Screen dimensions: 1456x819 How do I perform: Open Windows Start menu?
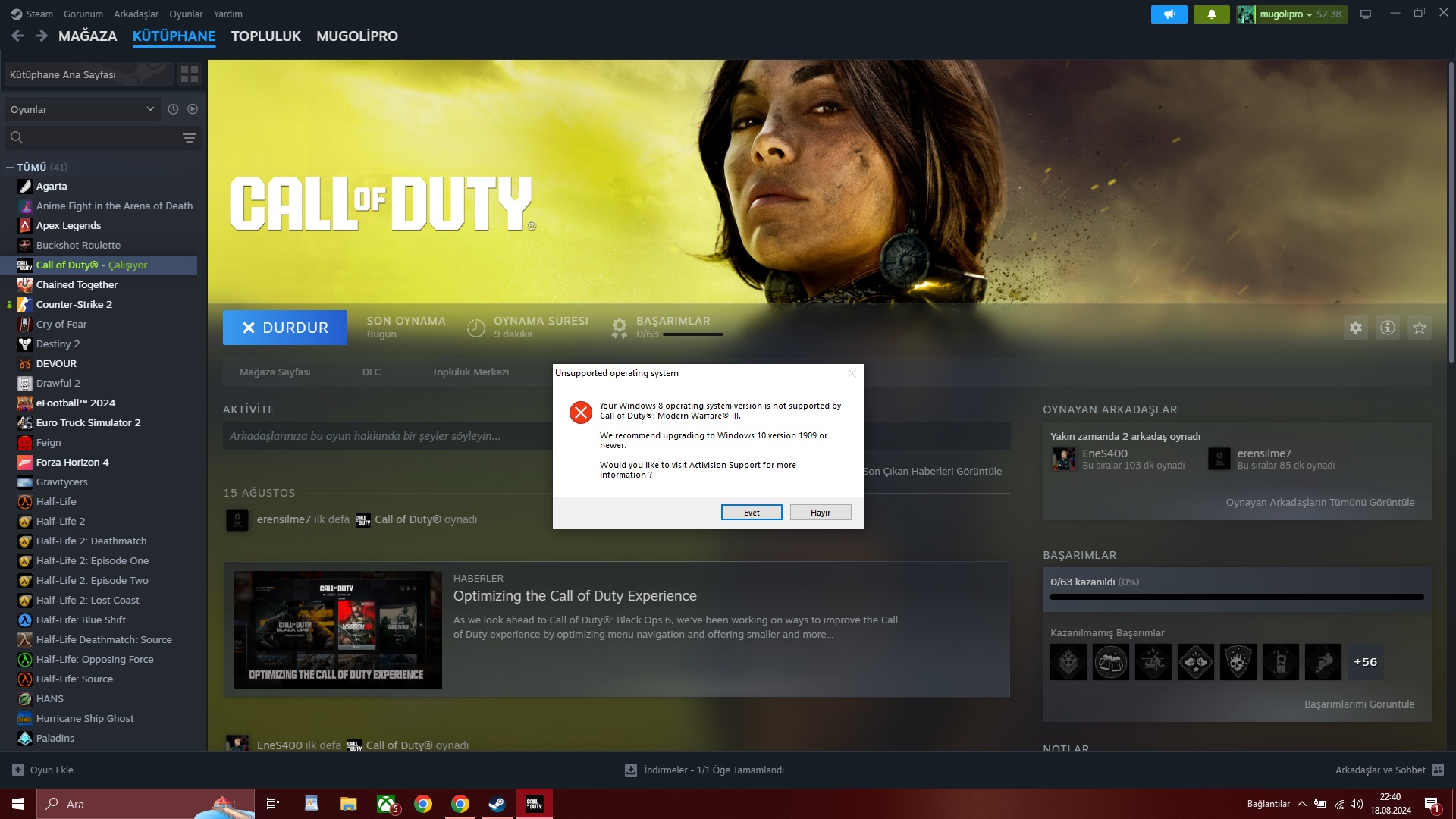tap(18, 804)
